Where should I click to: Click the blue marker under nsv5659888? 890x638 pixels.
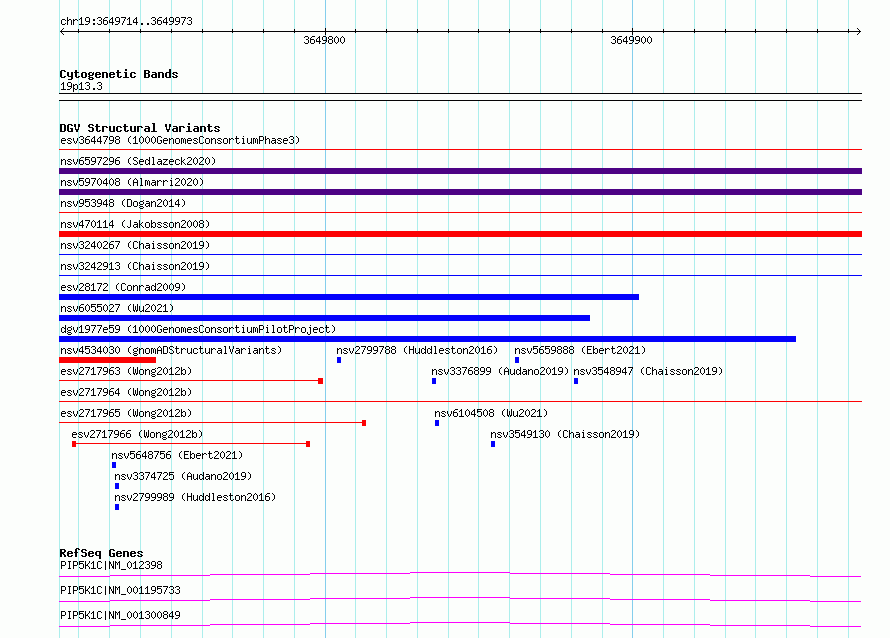(x=517, y=360)
